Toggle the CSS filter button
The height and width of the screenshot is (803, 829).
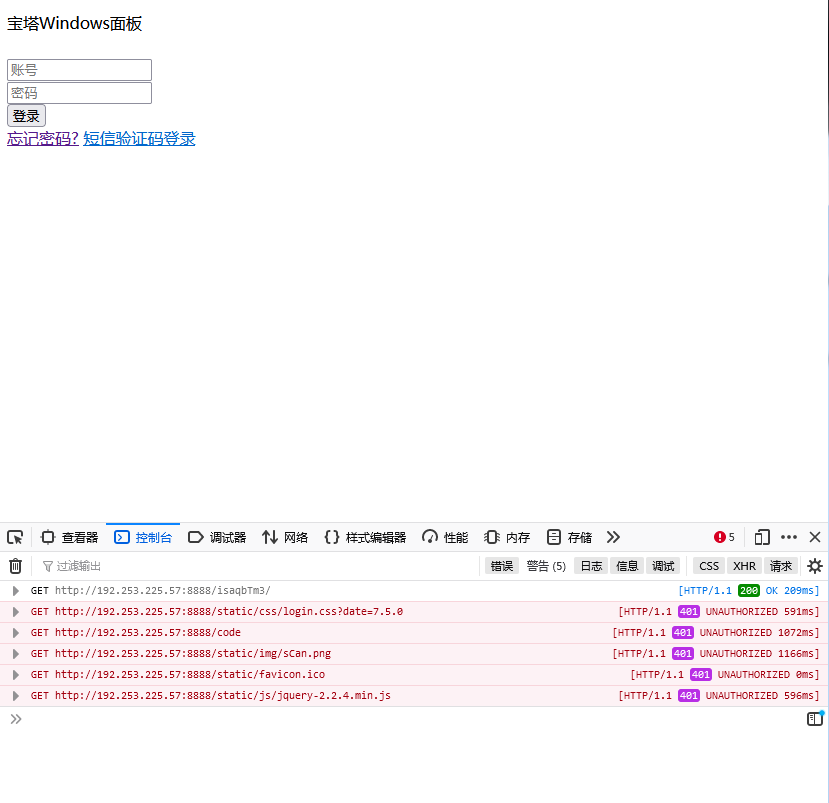tap(709, 566)
